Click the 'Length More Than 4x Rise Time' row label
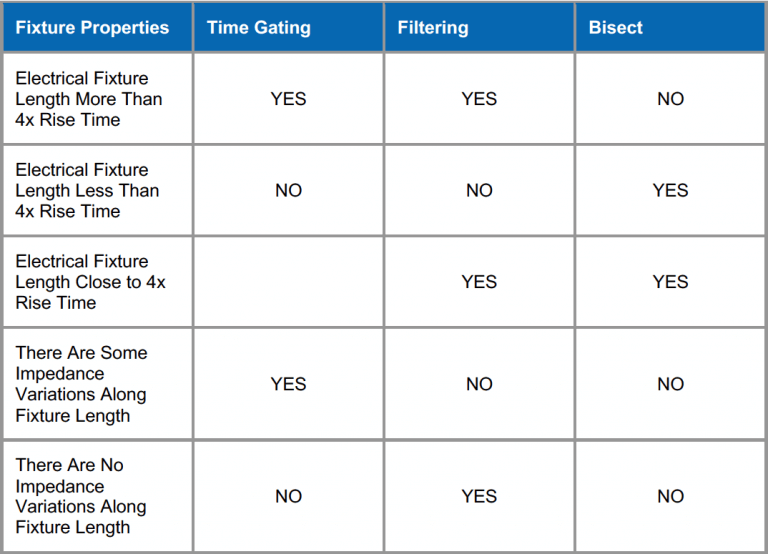Image resolution: width=768 pixels, height=554 pixels. click(89, 99)
